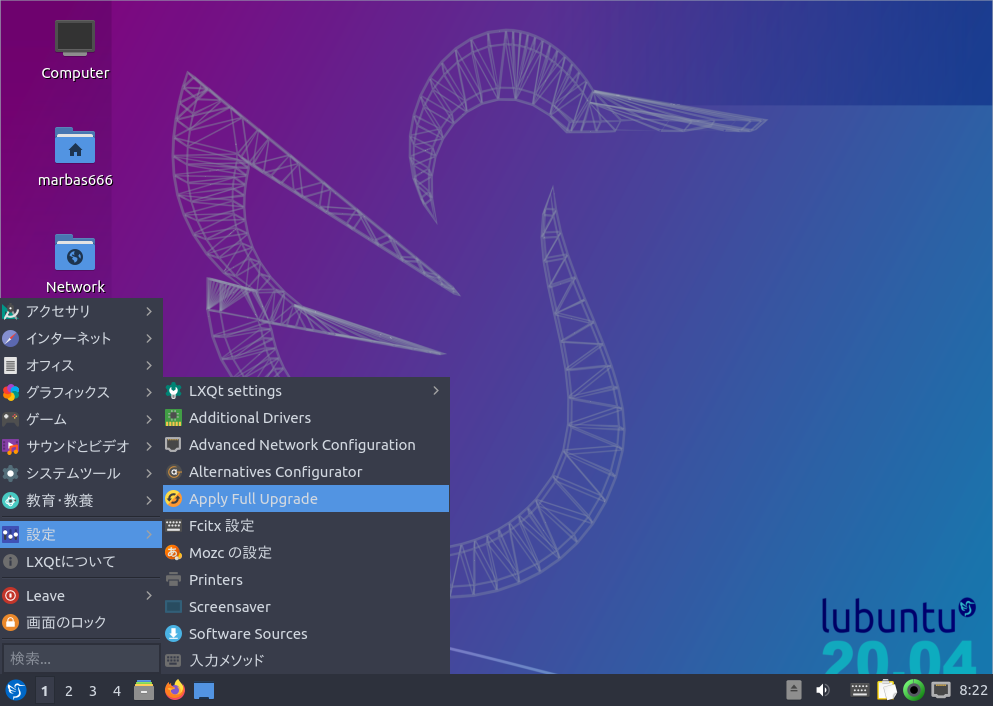Click the Additional Drivers chip icon
The image size is (993, 706).
click(x=174, y=418)
